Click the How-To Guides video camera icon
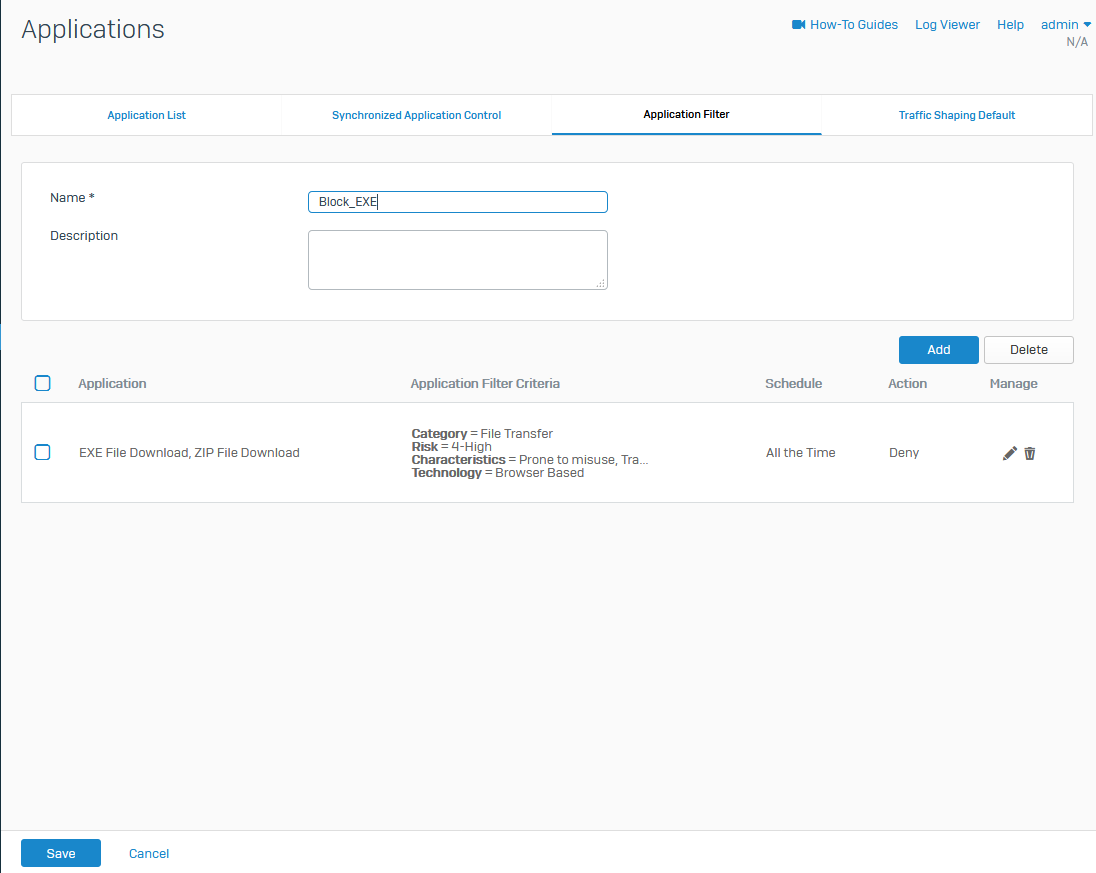 (x=798, y=25)
